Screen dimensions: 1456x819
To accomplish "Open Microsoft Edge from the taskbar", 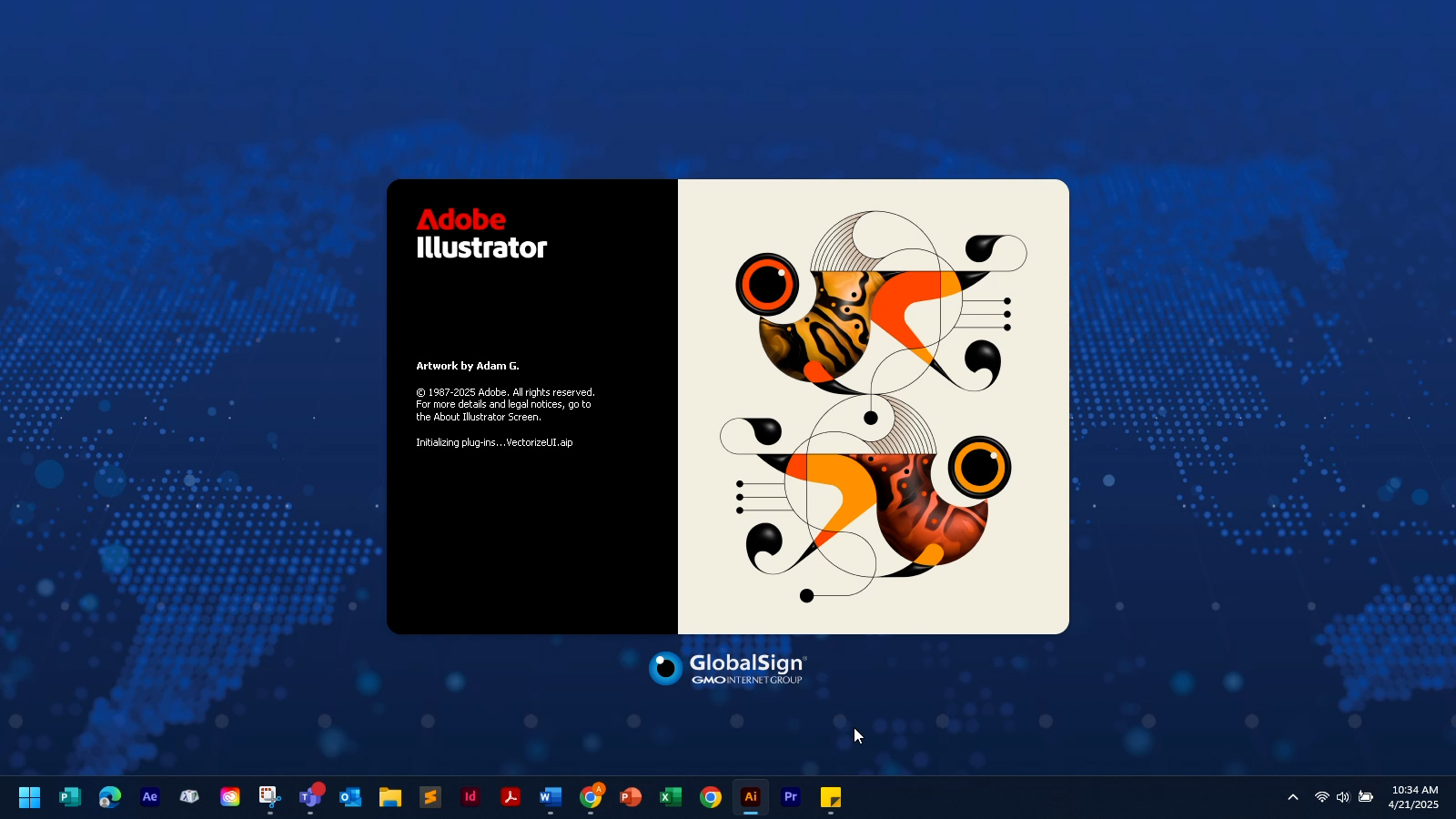I will point(109,797).
